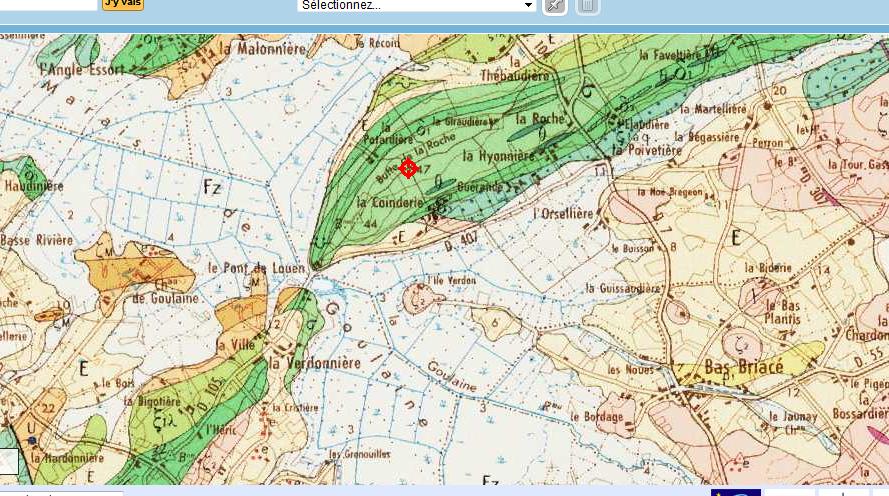Click the "Thébaudière" label on map

(x=515, y=75)
